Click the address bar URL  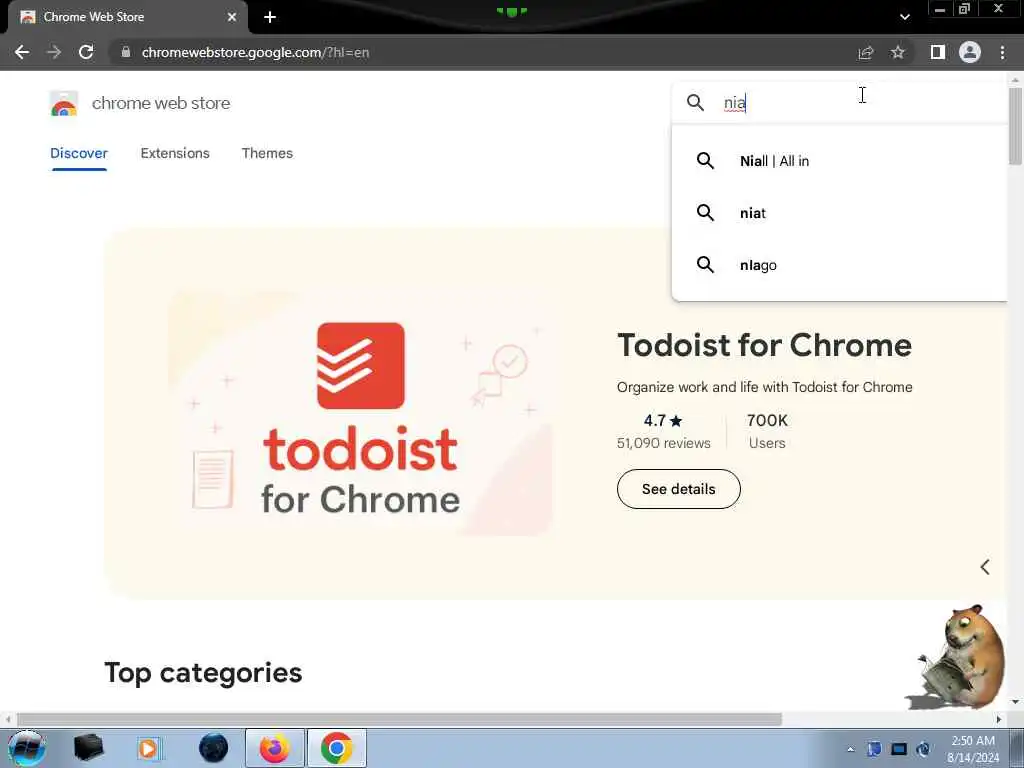coord(255,52)
